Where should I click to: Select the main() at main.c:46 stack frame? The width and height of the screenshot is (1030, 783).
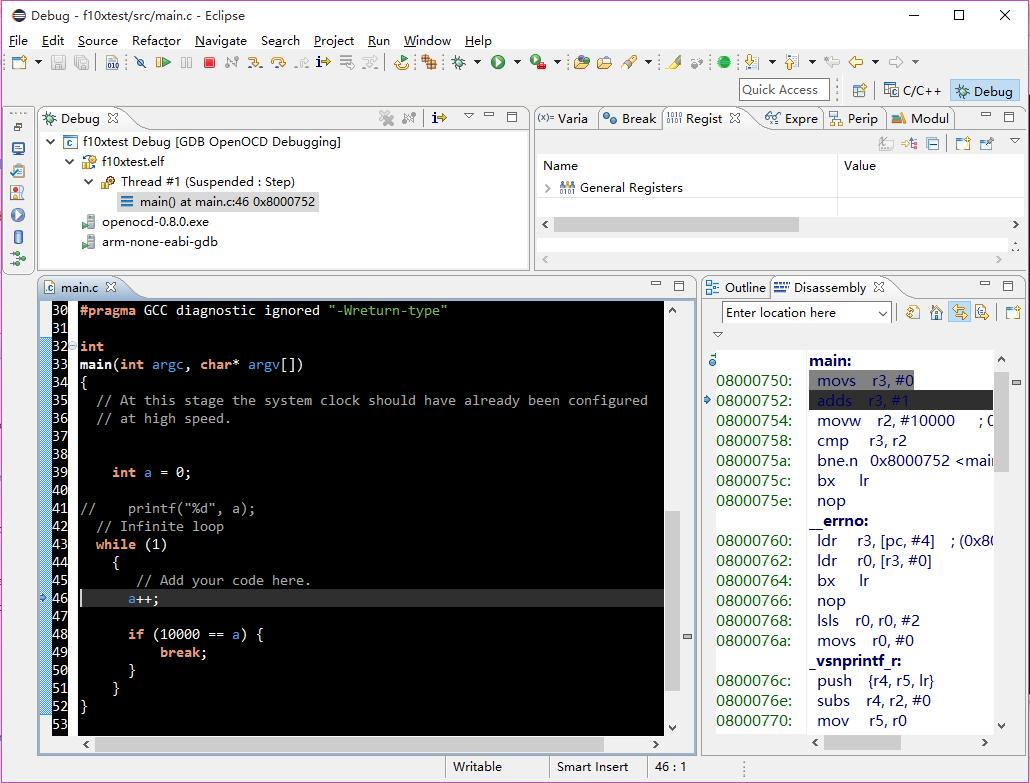[x=226, y=202]
